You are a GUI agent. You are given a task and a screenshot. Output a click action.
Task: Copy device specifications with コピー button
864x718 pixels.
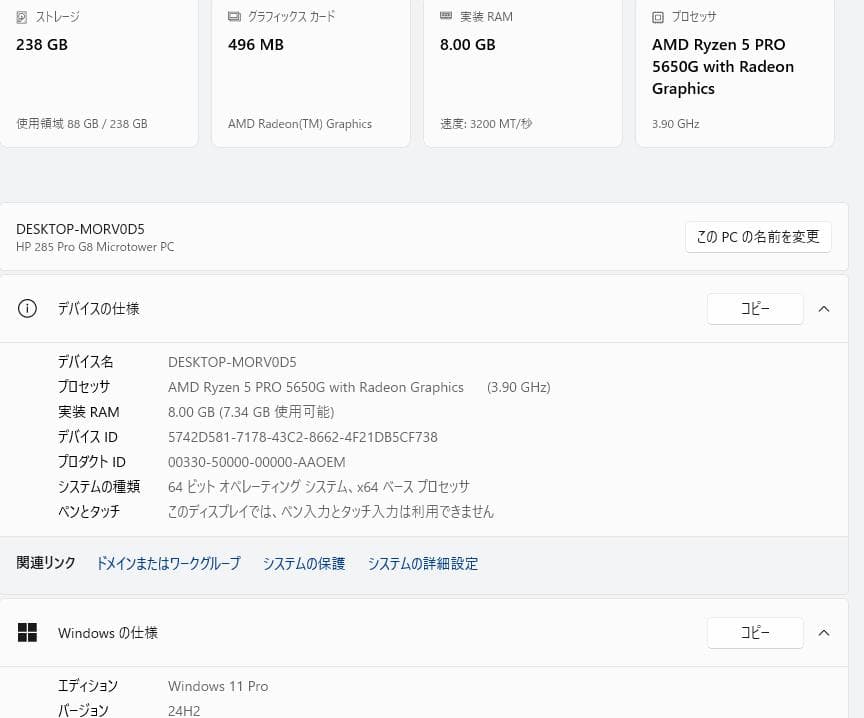(755, 308)
